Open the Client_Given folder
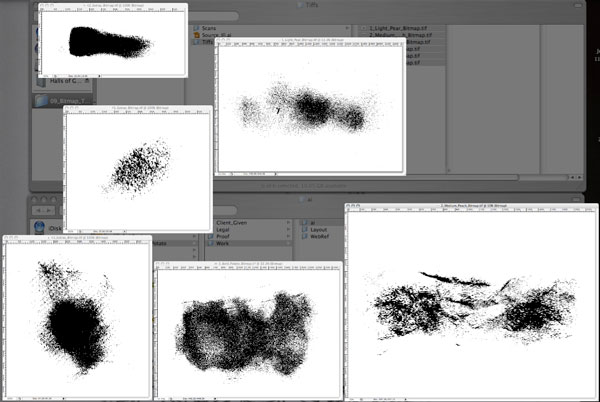 tap(232, 223)
